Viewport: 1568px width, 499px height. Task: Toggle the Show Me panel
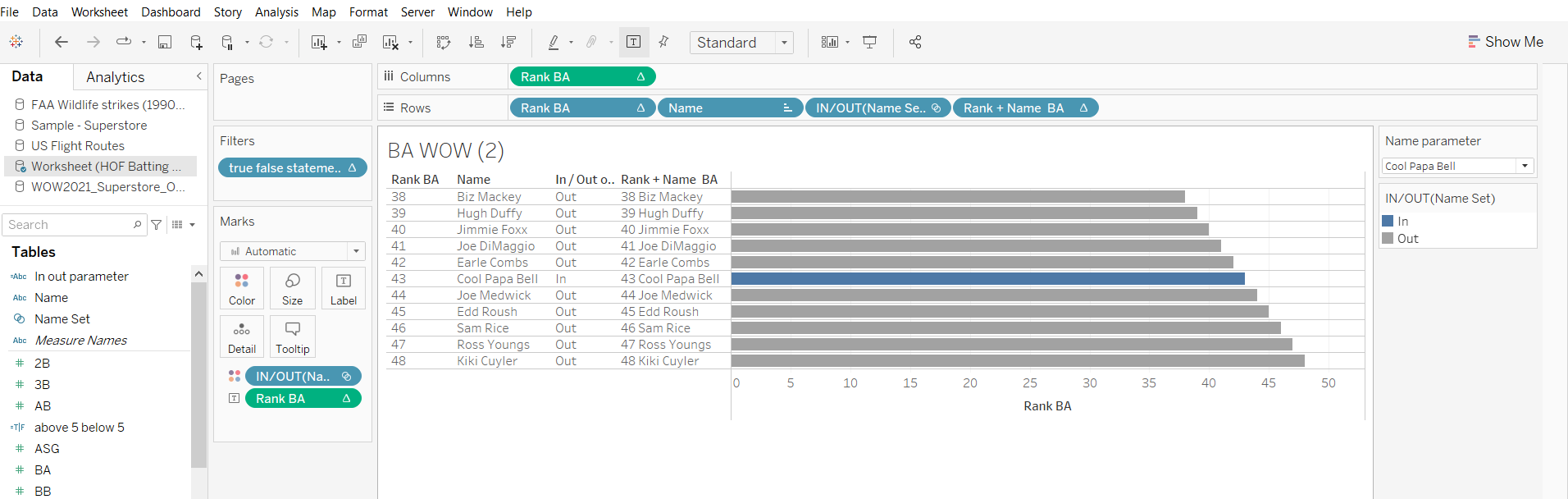pyautogui.click(x=1506, y=42)
